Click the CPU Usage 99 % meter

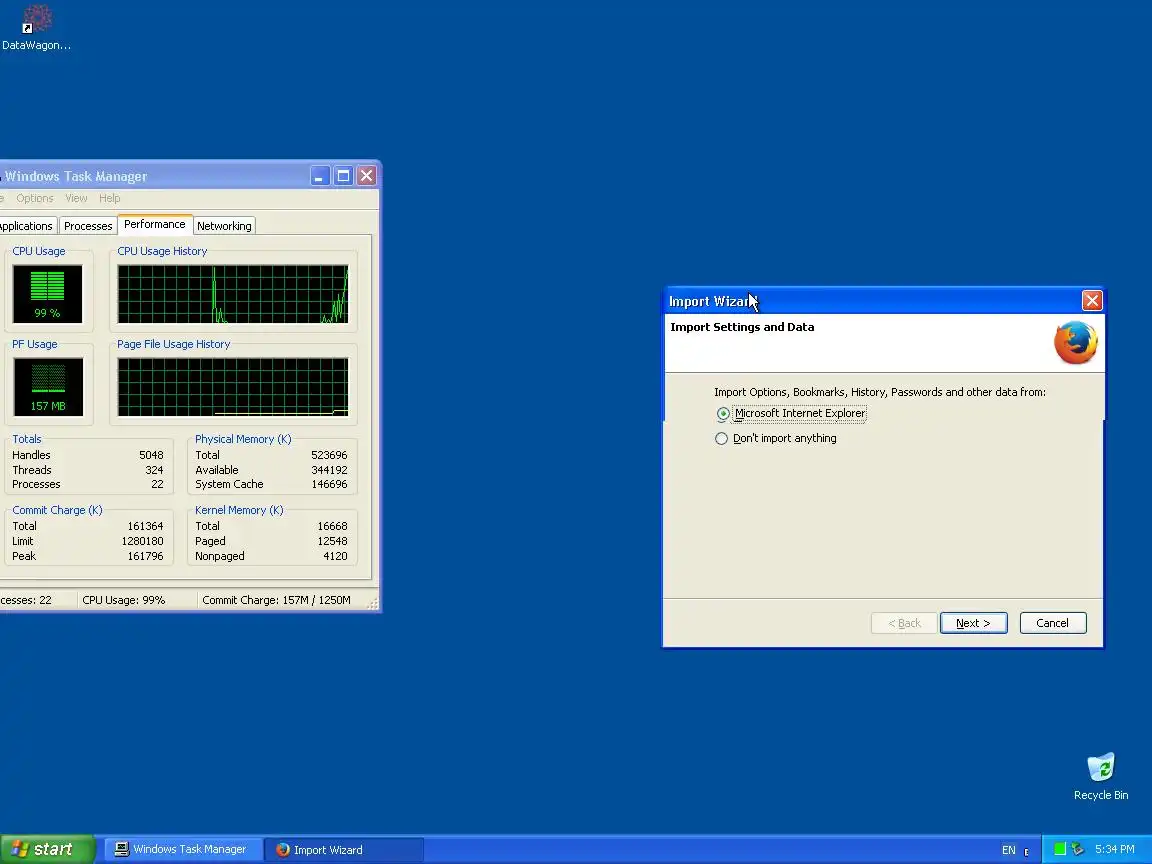point(48,294)
